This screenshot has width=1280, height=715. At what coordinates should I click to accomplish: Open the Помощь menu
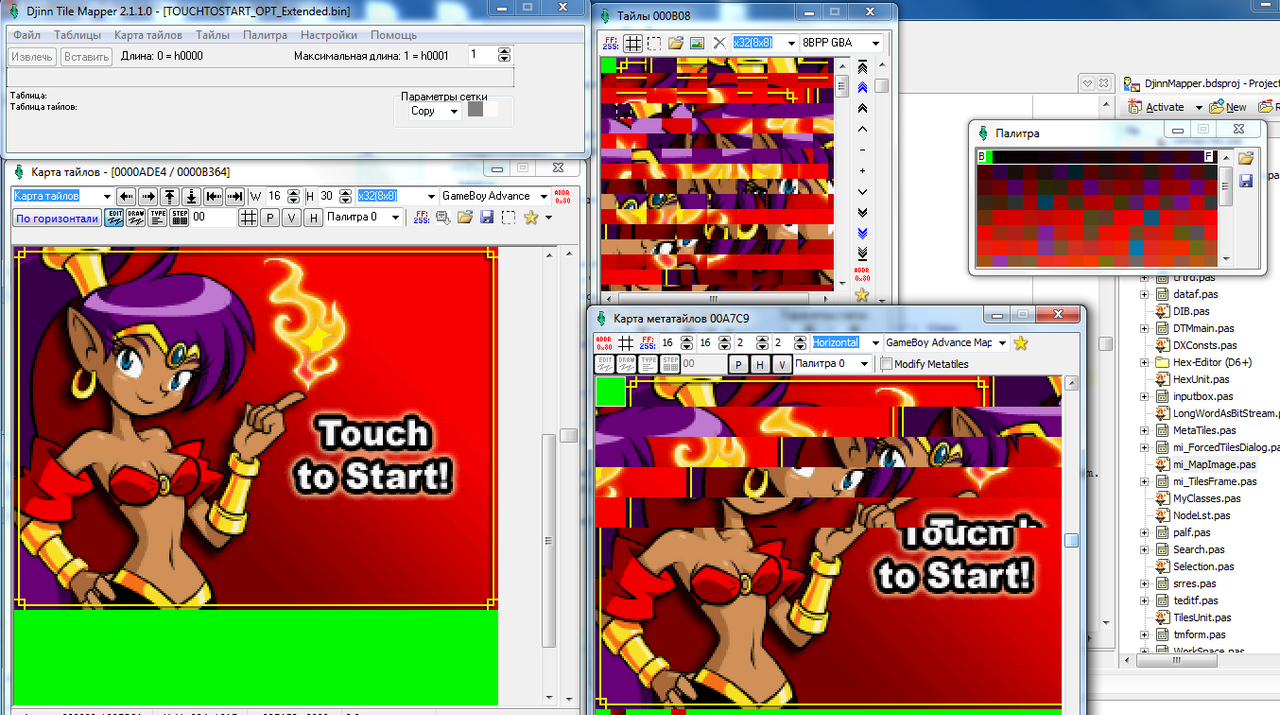click(394, 35)
